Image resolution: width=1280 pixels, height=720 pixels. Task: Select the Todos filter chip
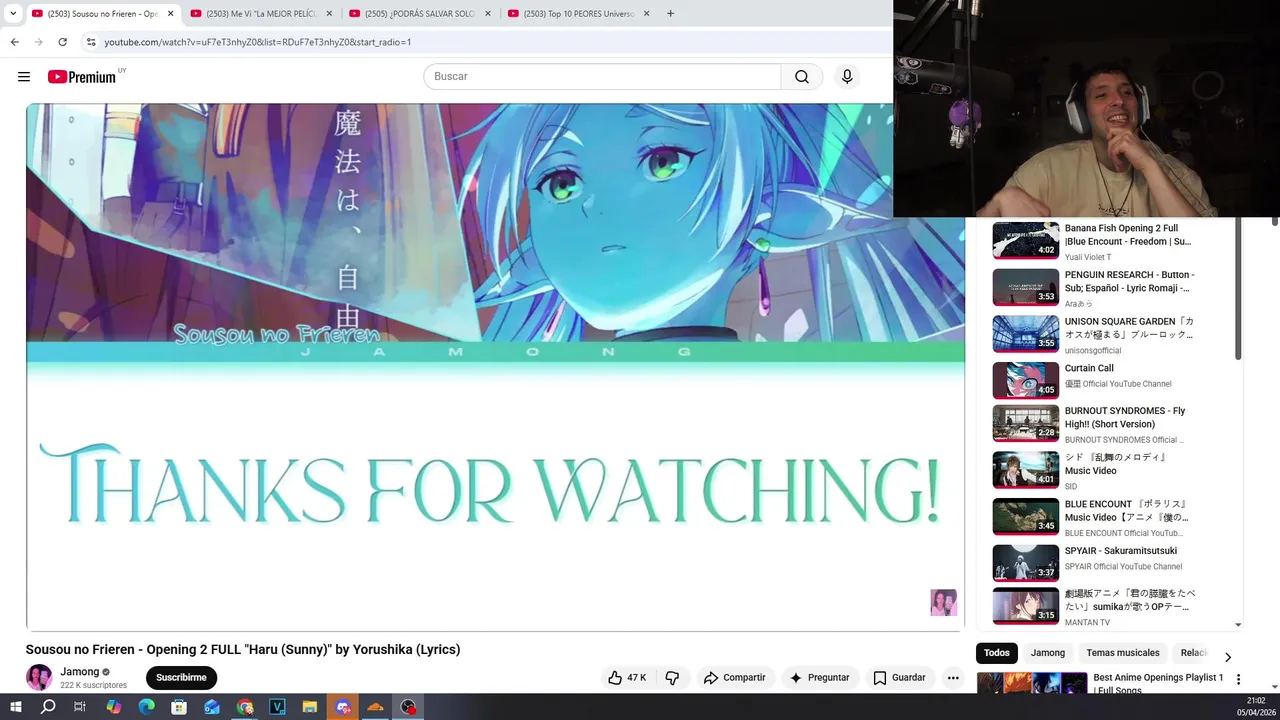[996, 653]
